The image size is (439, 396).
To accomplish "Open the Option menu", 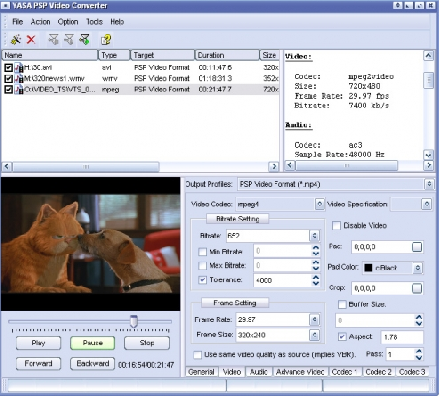I will pyautogui.click(x=68, y=22).
